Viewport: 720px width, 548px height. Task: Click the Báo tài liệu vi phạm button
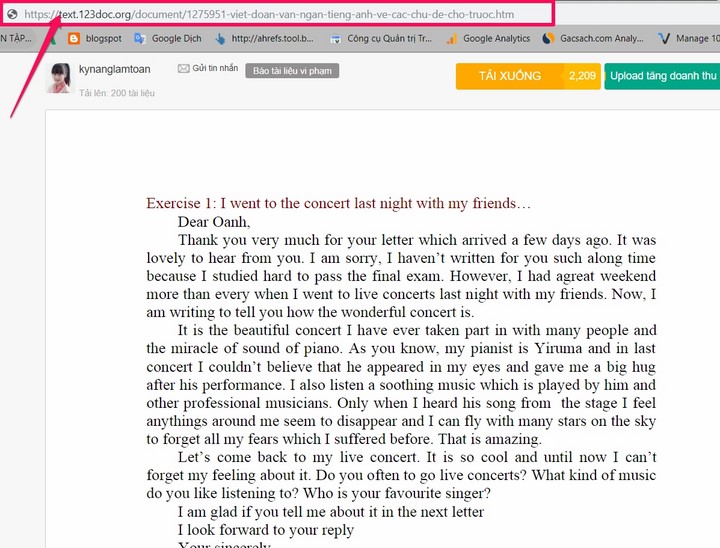pyautogui.click(x=292, y=71)
